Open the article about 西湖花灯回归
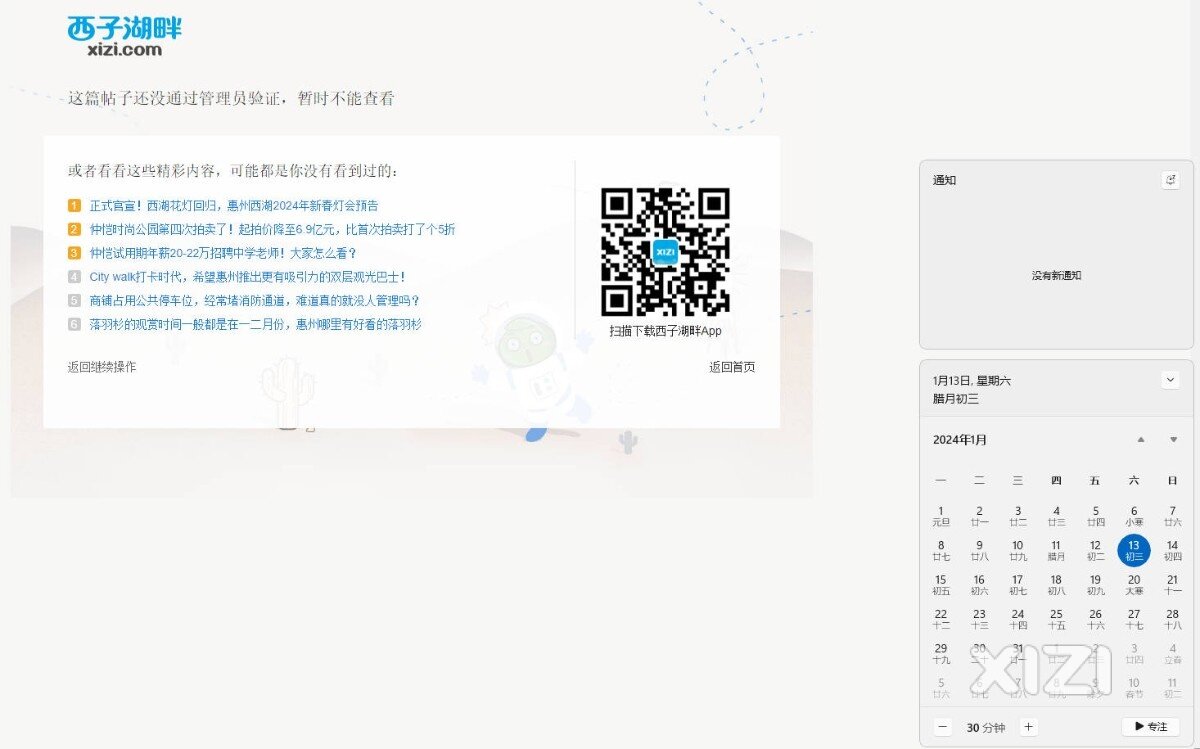 point(234,206)
